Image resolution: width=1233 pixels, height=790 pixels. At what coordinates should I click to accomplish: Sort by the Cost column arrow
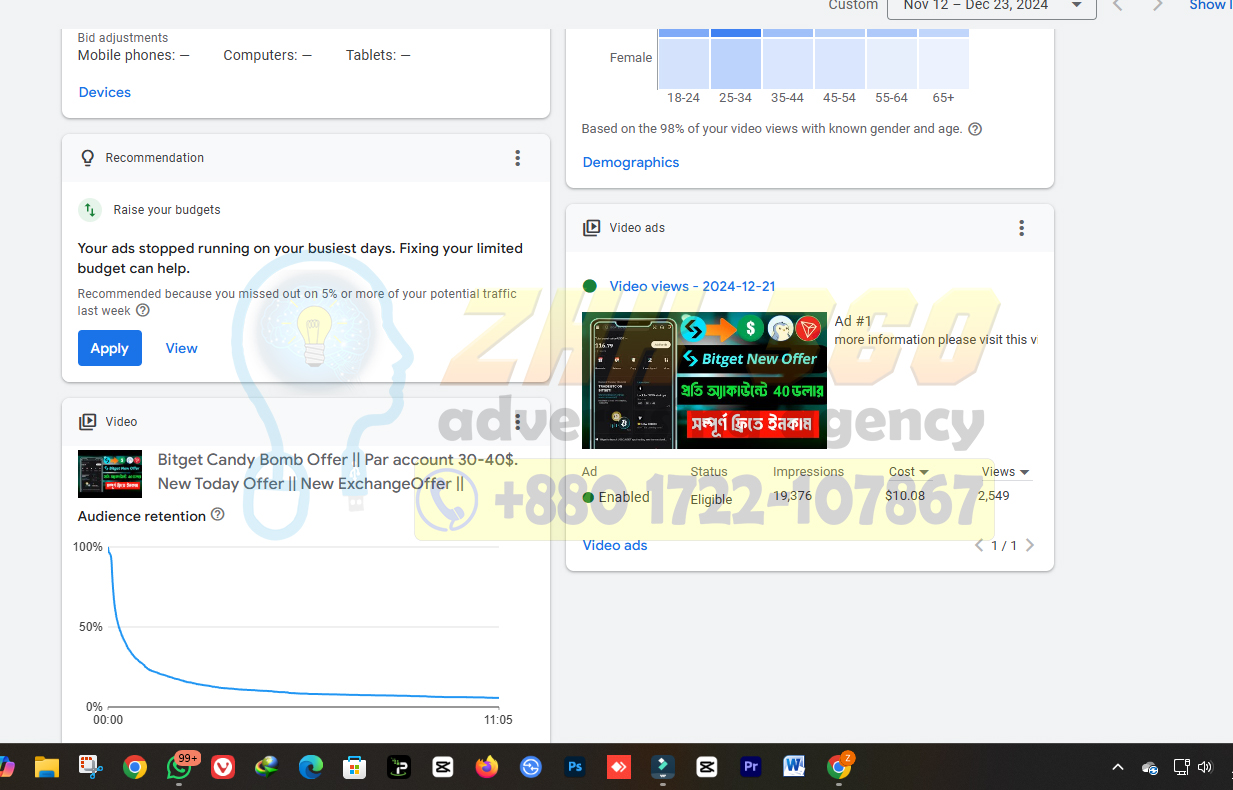point(923,472)
